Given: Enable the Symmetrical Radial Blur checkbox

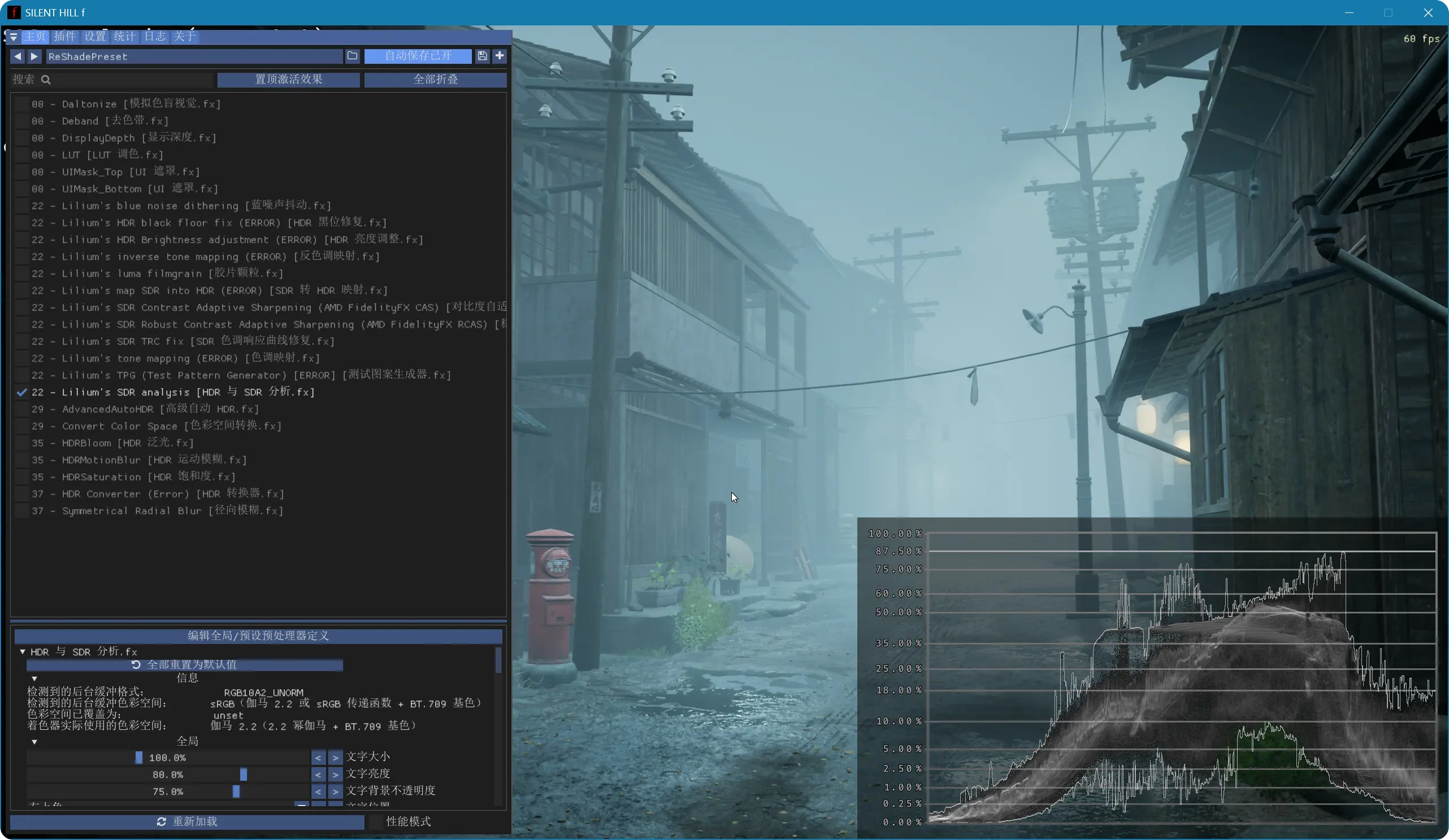Looking at the screenshot, I should [x=22, y=511].
